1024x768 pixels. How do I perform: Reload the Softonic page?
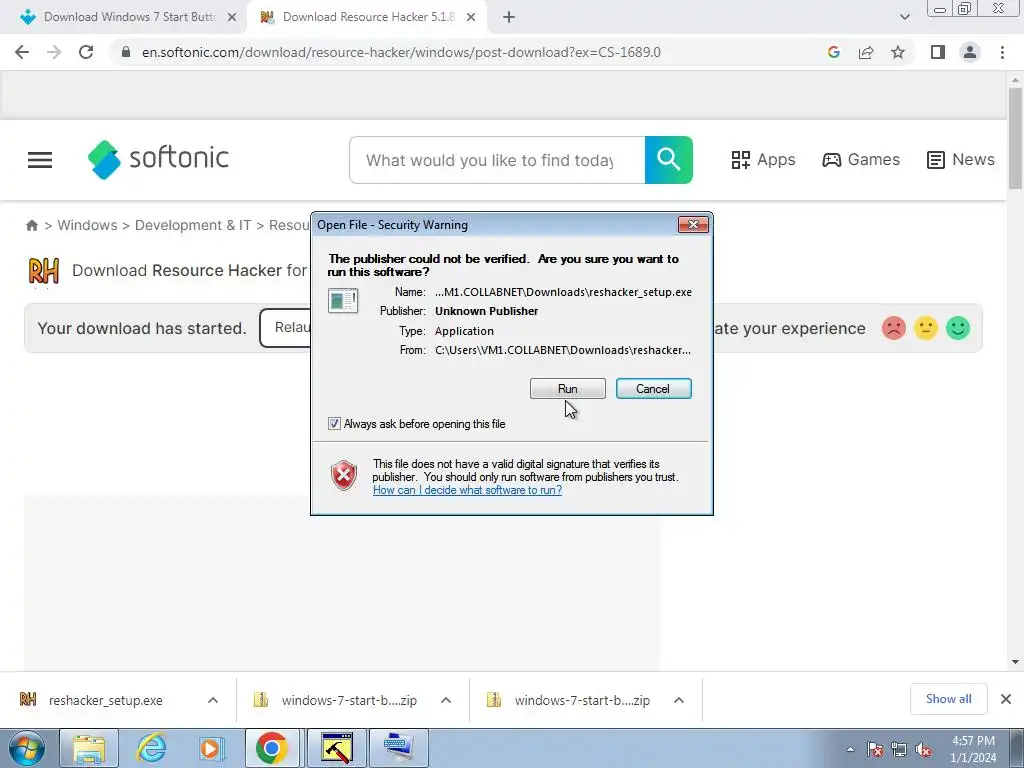click(86, 52)
